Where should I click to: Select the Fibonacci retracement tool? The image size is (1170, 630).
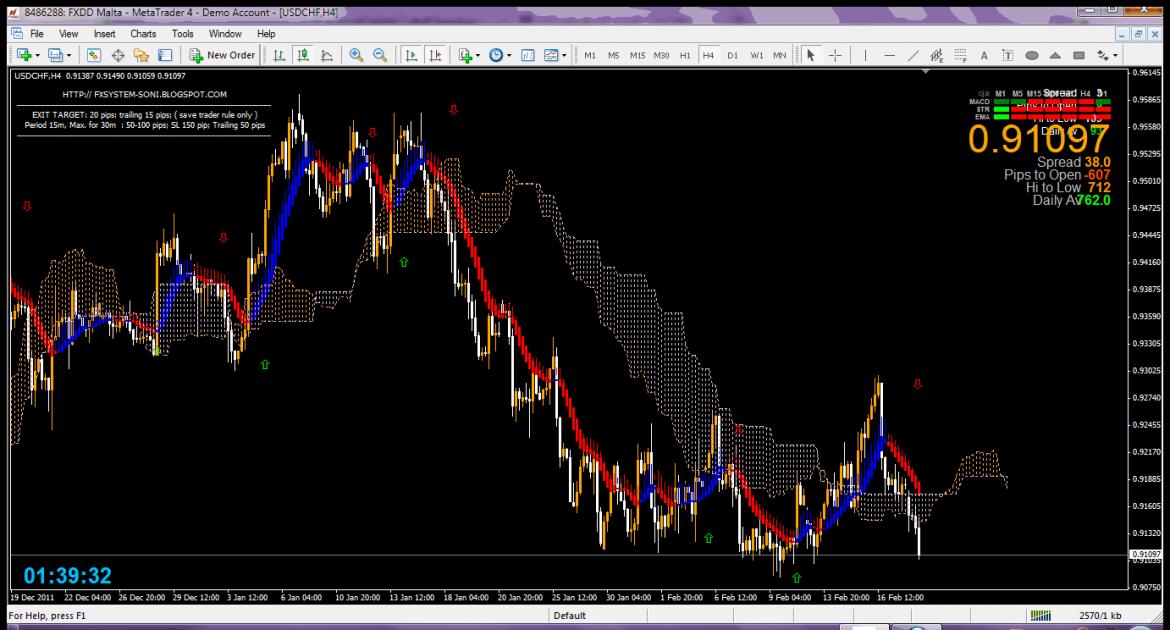960,55
